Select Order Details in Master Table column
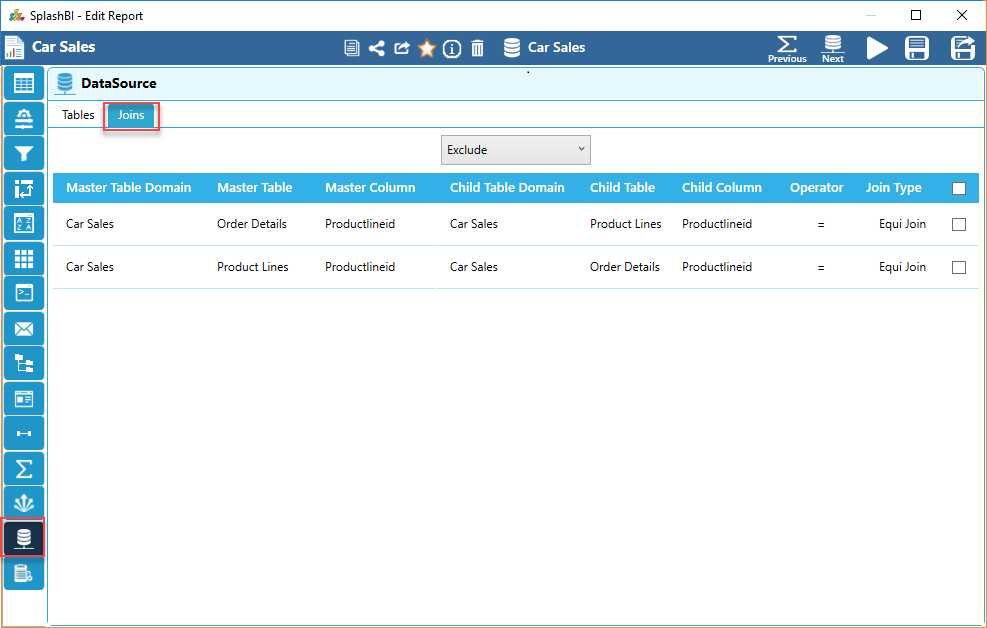The width and height of the screenshot is (987, 628). click(x=252, y=224)
